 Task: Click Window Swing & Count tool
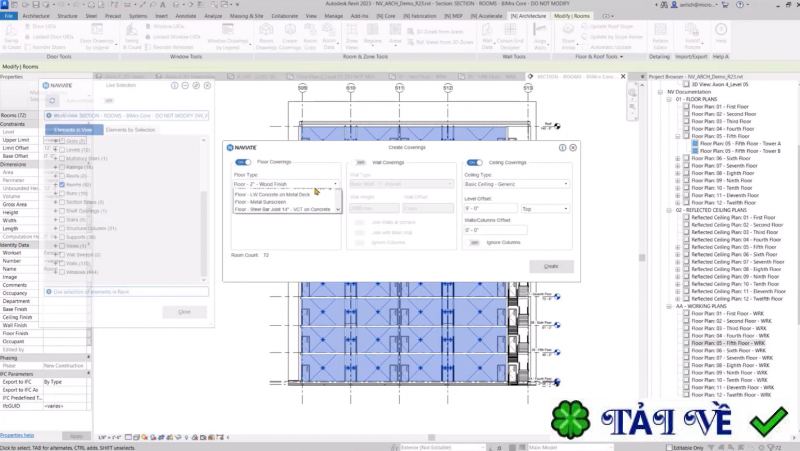[132, 36]
